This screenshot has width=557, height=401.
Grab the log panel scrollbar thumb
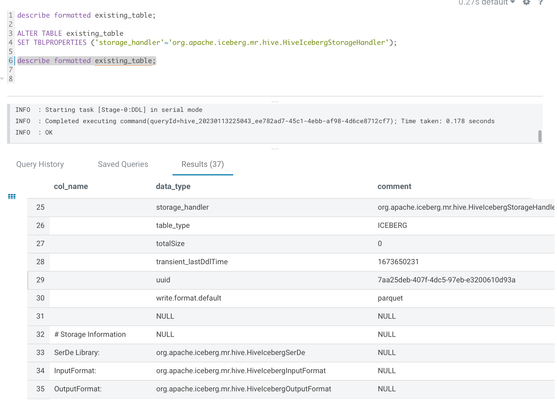pyautogui.click(x=540, y=136)
